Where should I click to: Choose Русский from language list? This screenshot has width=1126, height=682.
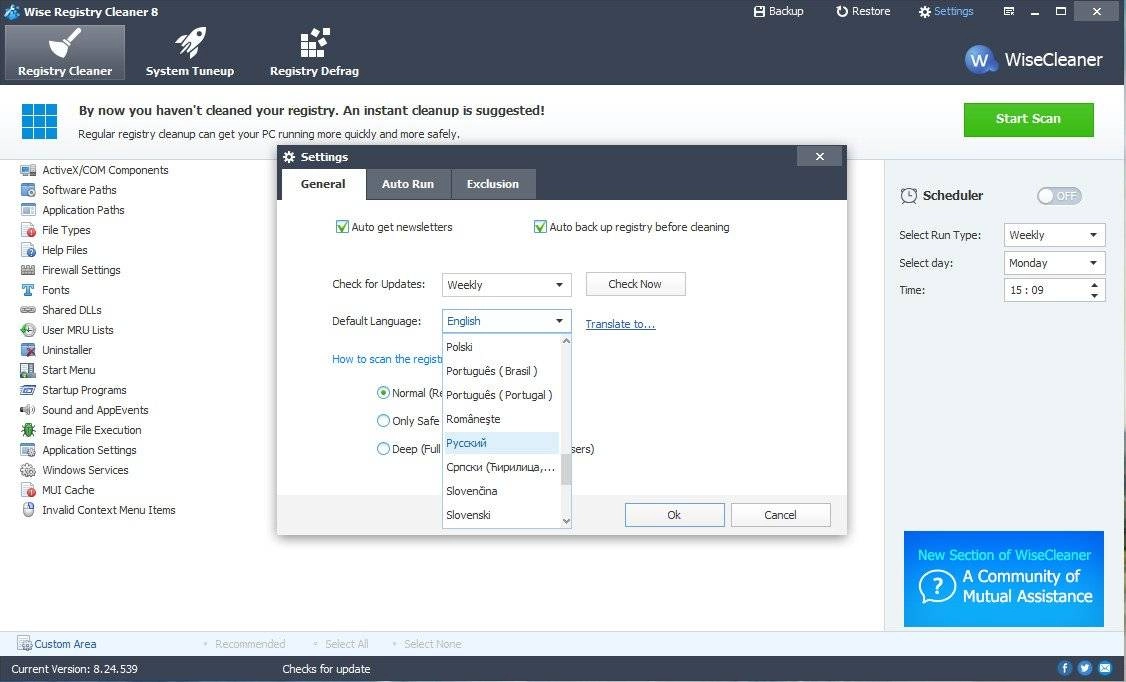pyautogui.click(x=501, y=443)
